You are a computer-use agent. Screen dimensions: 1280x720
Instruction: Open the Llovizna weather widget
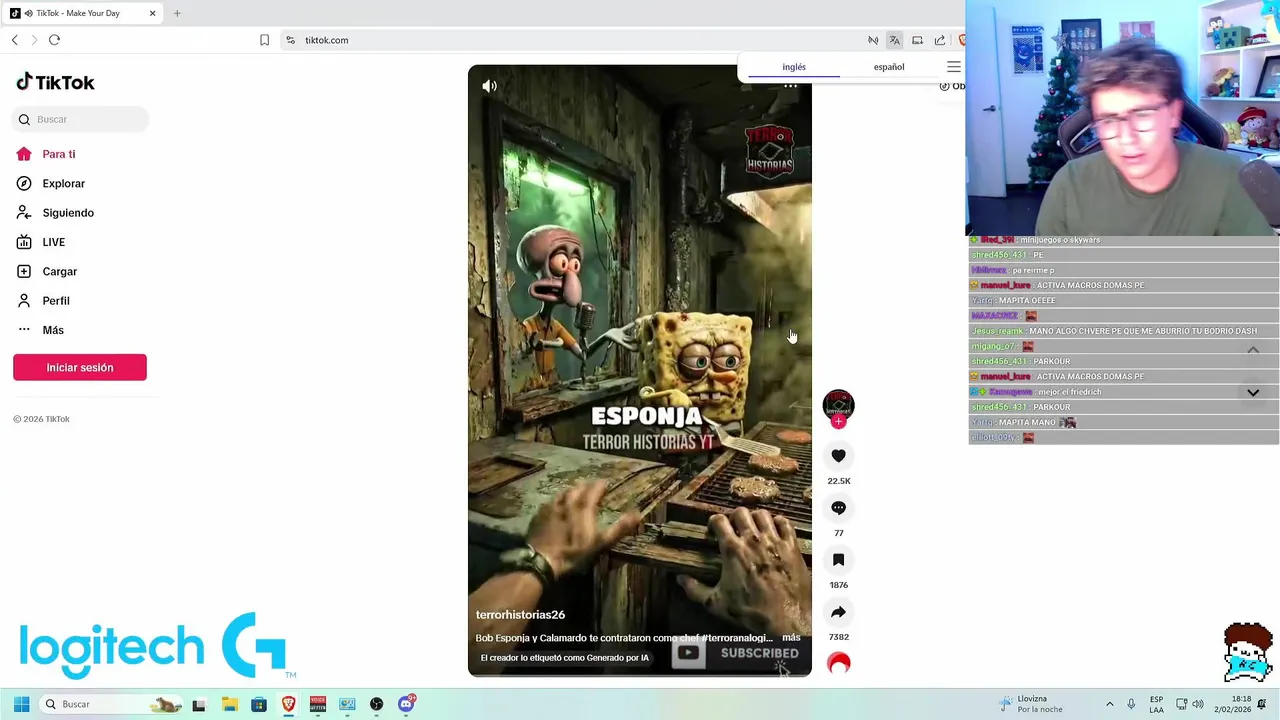pos(1030,704)
